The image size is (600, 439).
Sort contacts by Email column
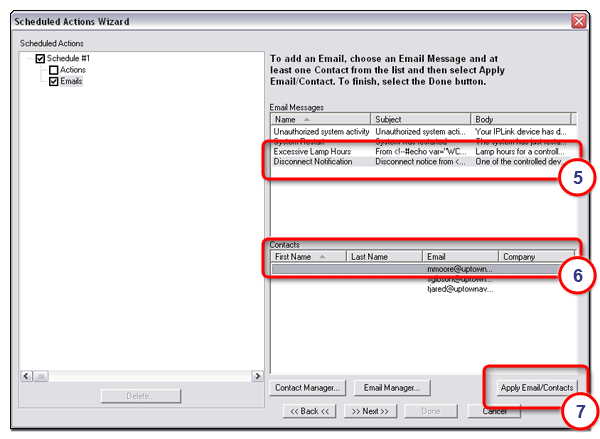(459, 256)
